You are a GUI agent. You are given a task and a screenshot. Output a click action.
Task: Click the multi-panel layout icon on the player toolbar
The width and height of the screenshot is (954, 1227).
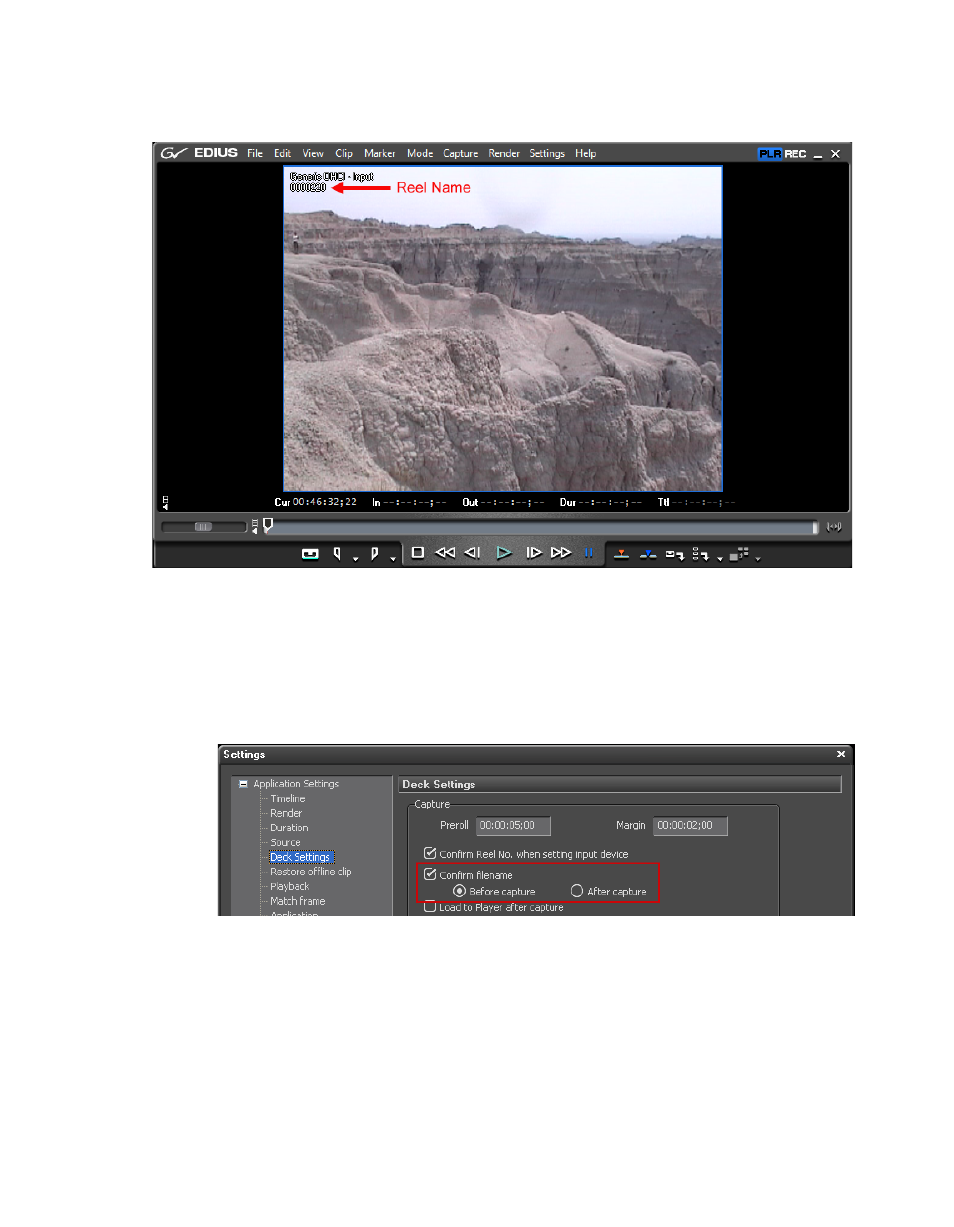[x=739, y=553]
